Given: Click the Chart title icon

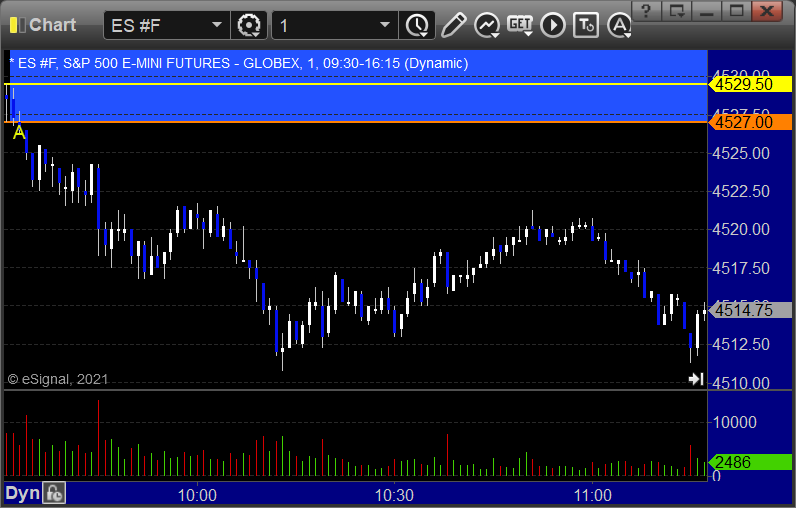Looking at the screenshot, I should point(17,25).
